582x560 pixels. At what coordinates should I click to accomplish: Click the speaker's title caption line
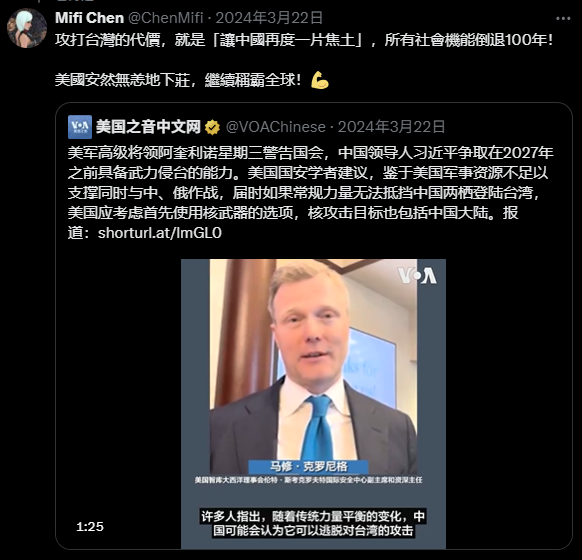pyautogui.click(x=308, y=480)
